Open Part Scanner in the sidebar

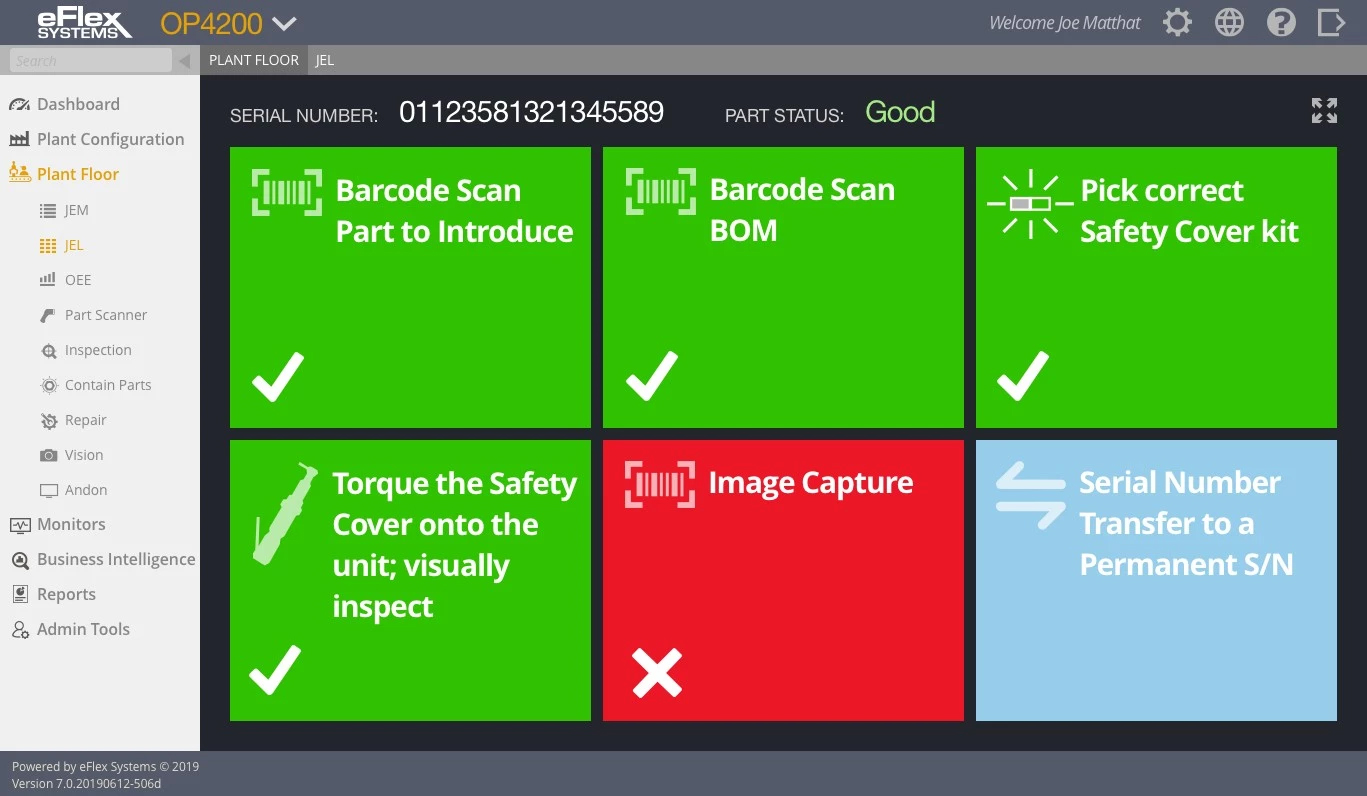(x=105, y=315)
